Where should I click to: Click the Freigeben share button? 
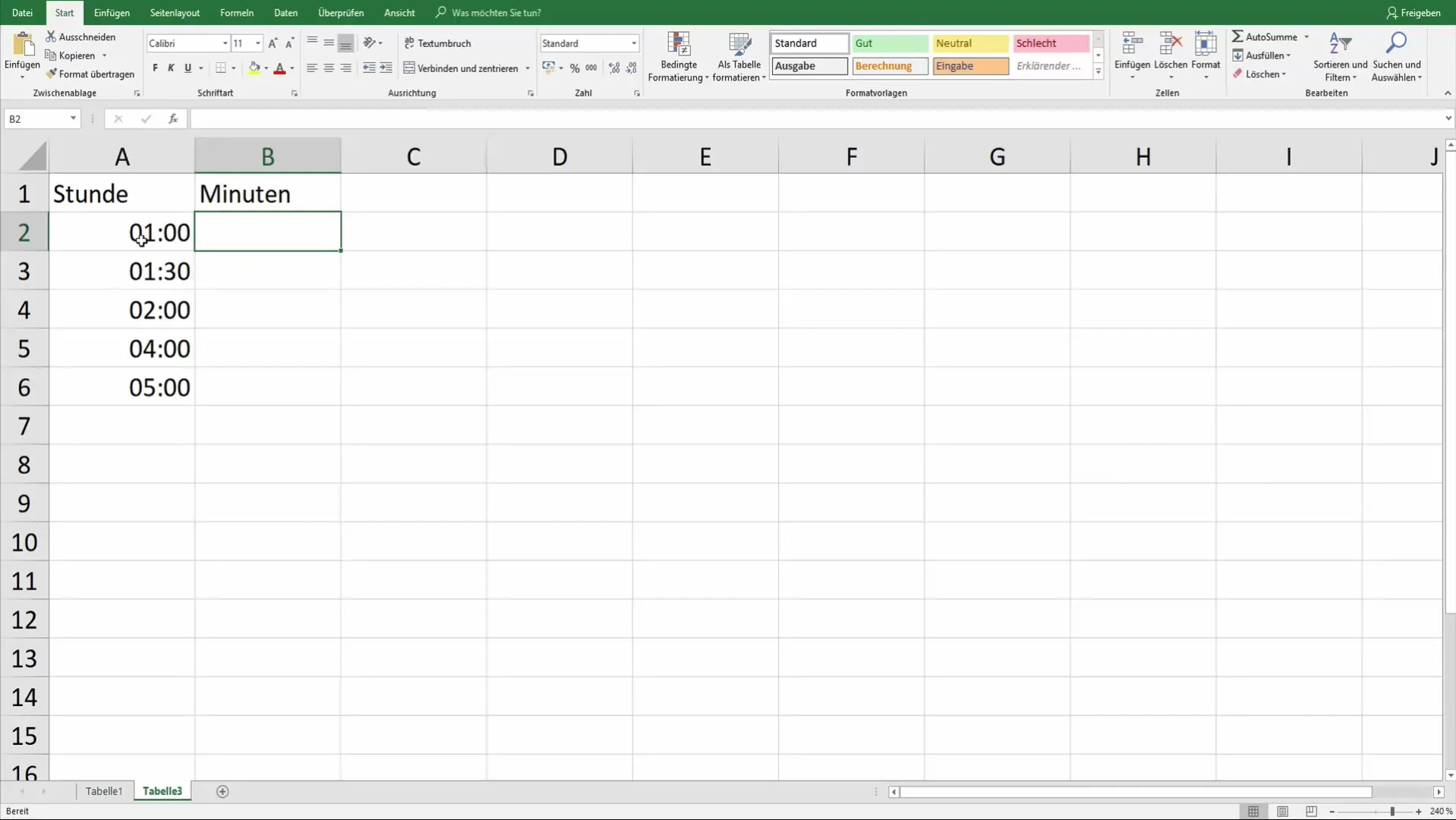pyautogui.click(x=1413, y=12)
